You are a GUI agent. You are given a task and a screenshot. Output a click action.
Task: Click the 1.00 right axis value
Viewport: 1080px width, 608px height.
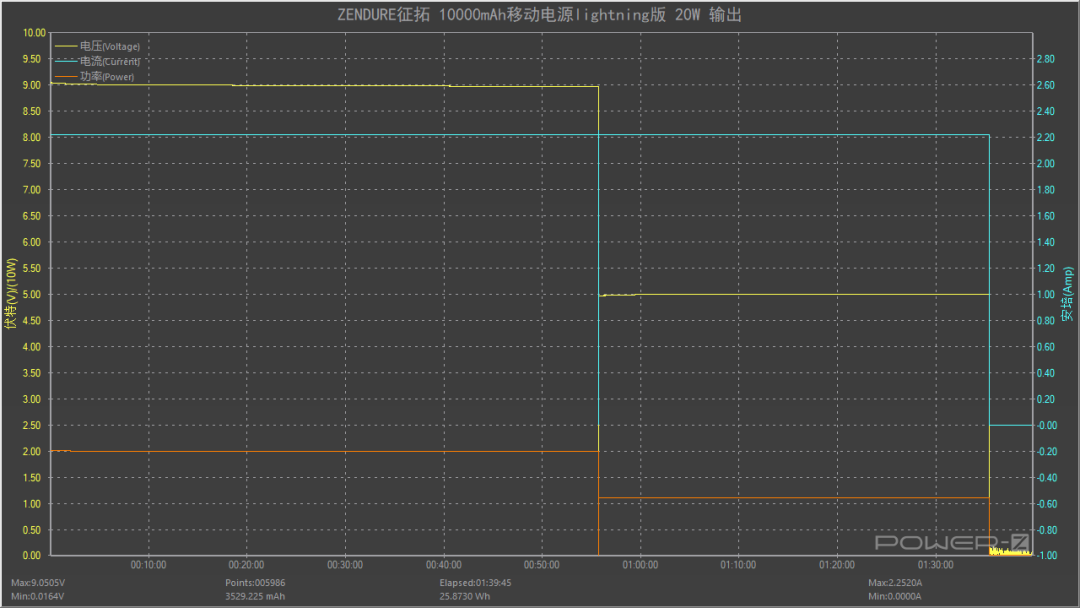[x=1046, y=294]
